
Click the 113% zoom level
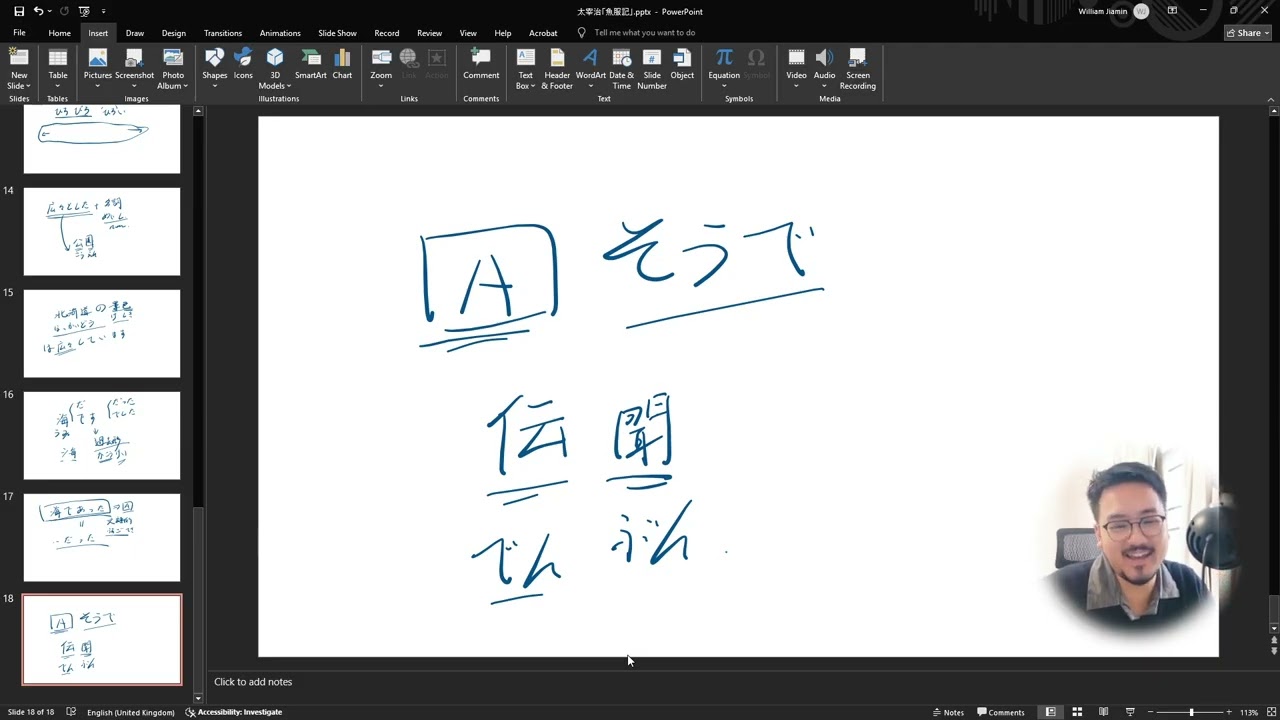(1249, 712)
